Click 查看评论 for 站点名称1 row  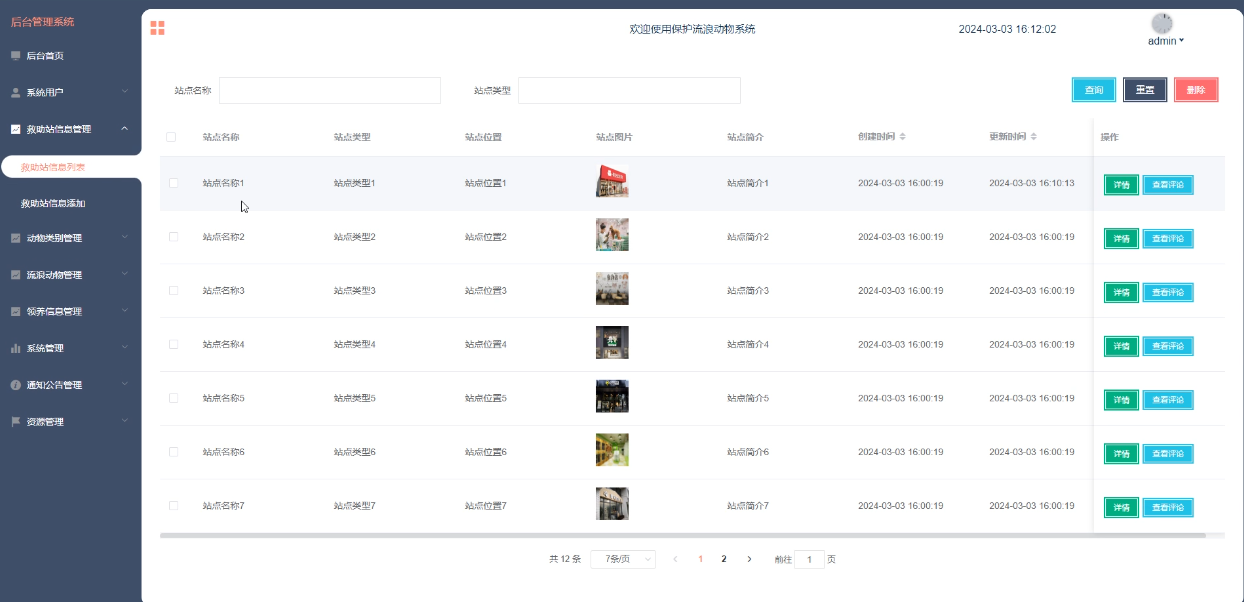pyautogui.click(x=1168, y=185)
